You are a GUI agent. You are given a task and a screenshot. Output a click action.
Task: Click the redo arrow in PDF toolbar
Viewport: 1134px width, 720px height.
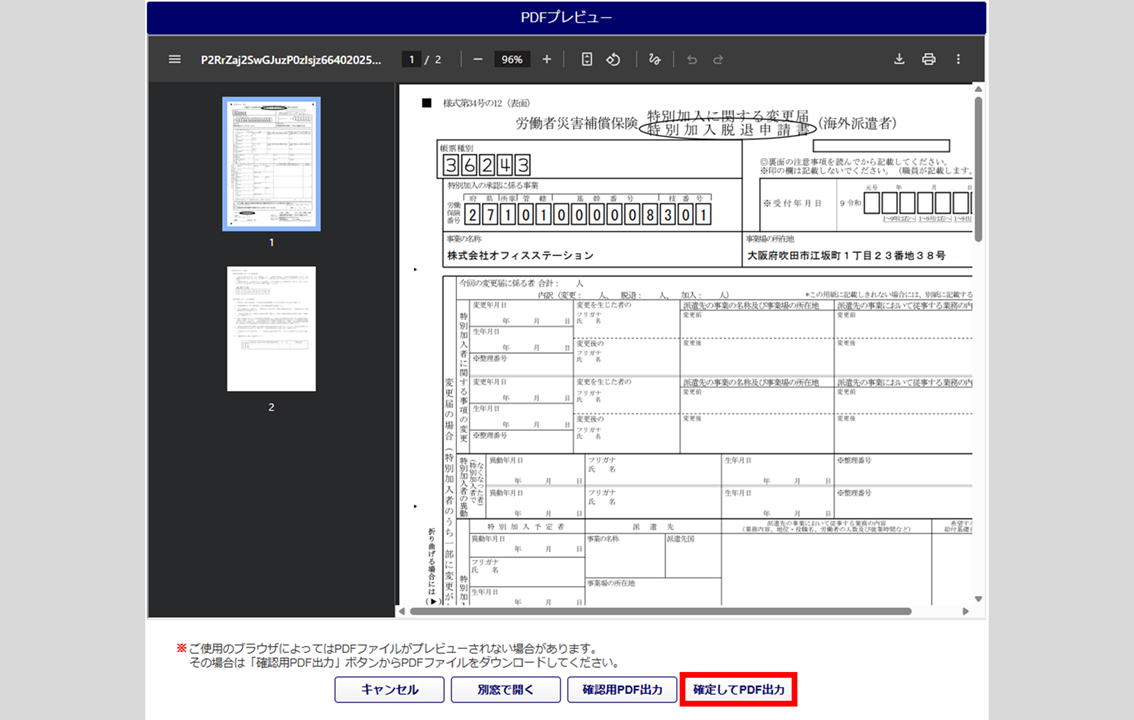718,60
